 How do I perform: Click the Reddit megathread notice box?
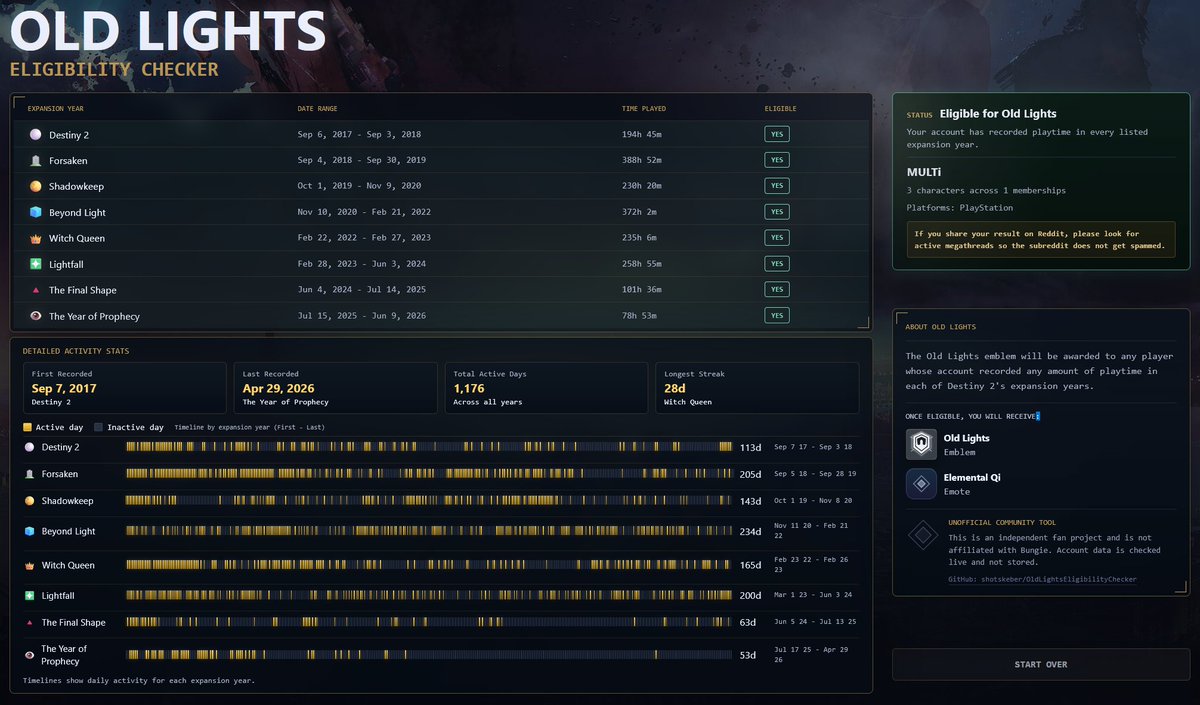1042,240
